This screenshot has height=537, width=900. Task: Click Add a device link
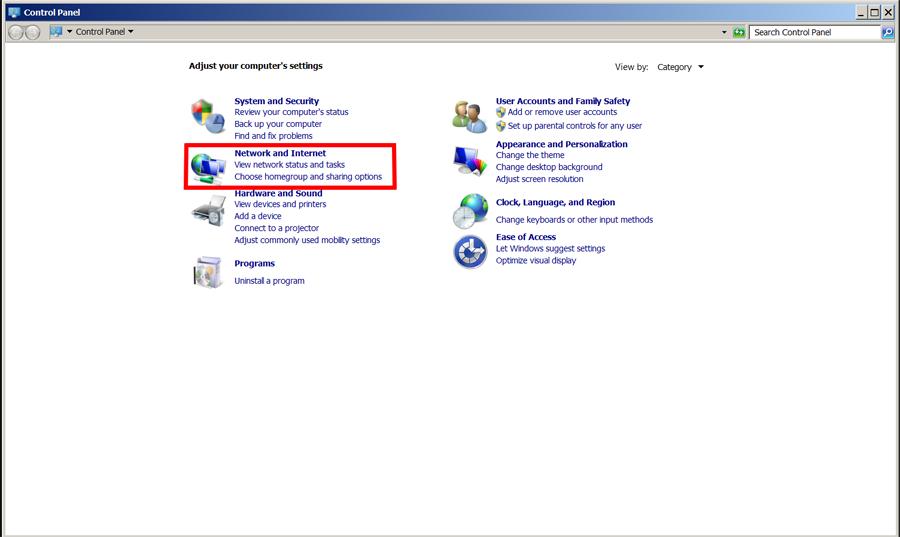tap(258, 216)
